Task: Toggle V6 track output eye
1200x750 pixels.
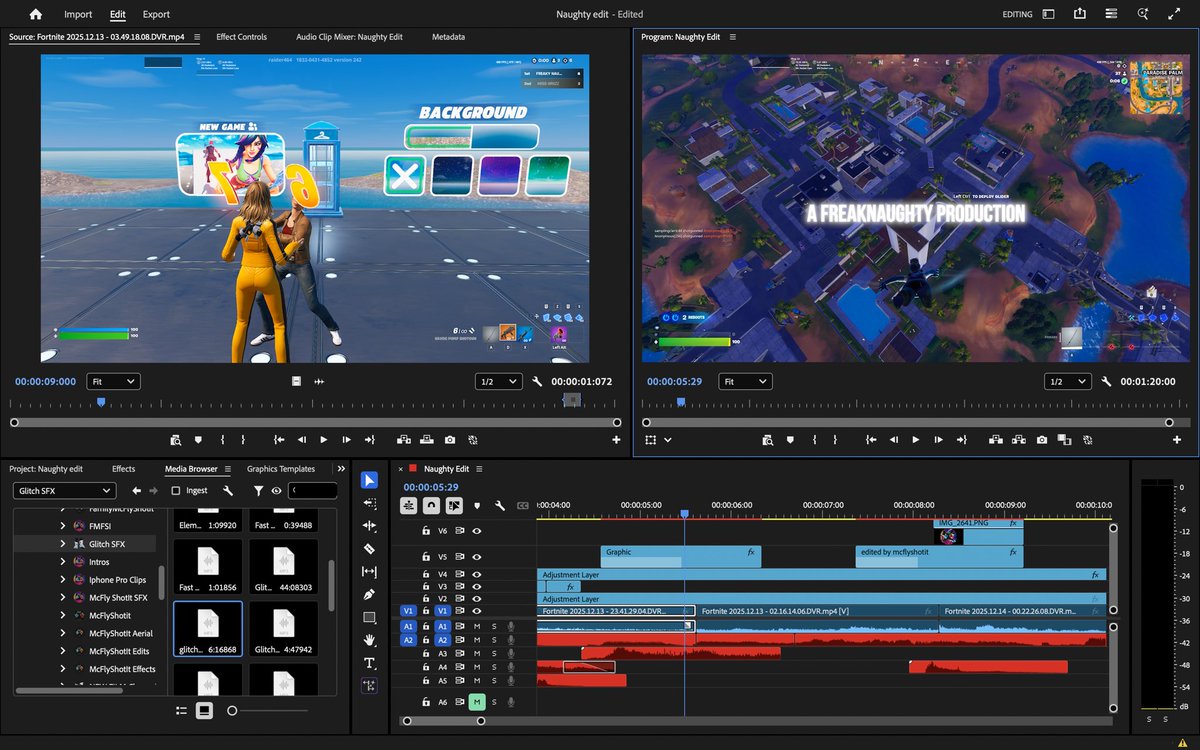Action: (477, 531)
